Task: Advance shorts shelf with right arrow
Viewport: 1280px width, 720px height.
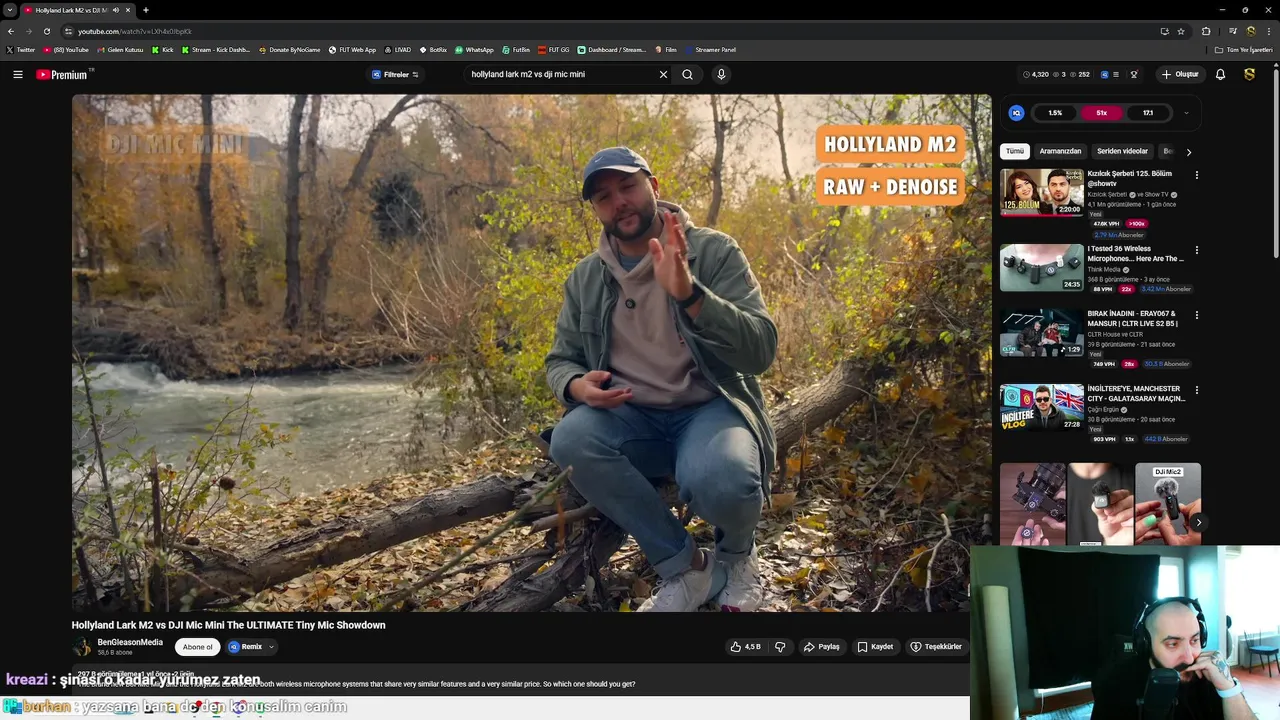Action: pyautogui.click(x=1198, y=522)
